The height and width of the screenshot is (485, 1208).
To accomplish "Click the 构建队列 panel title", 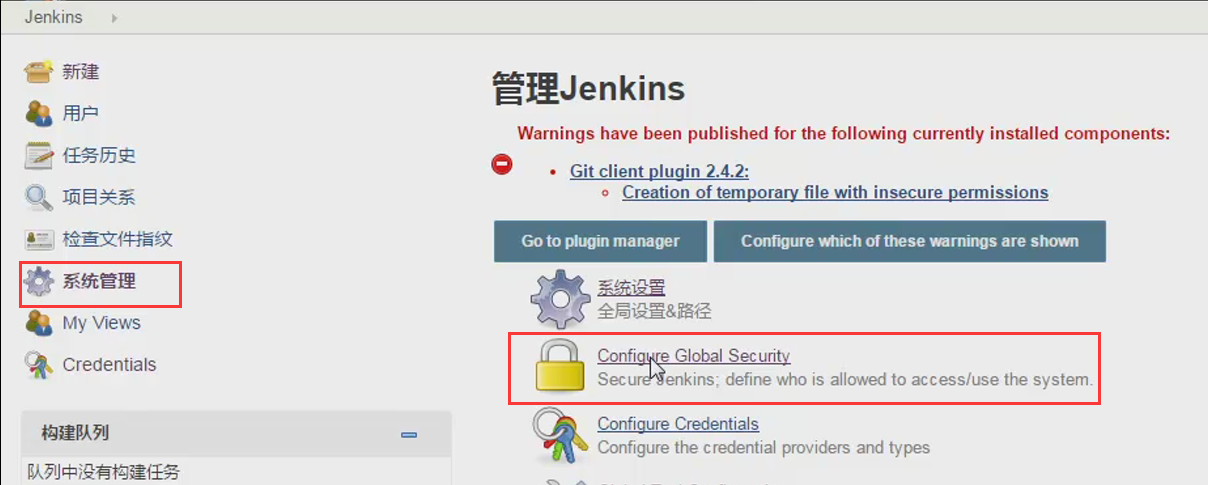I will [x=75, y=433].
